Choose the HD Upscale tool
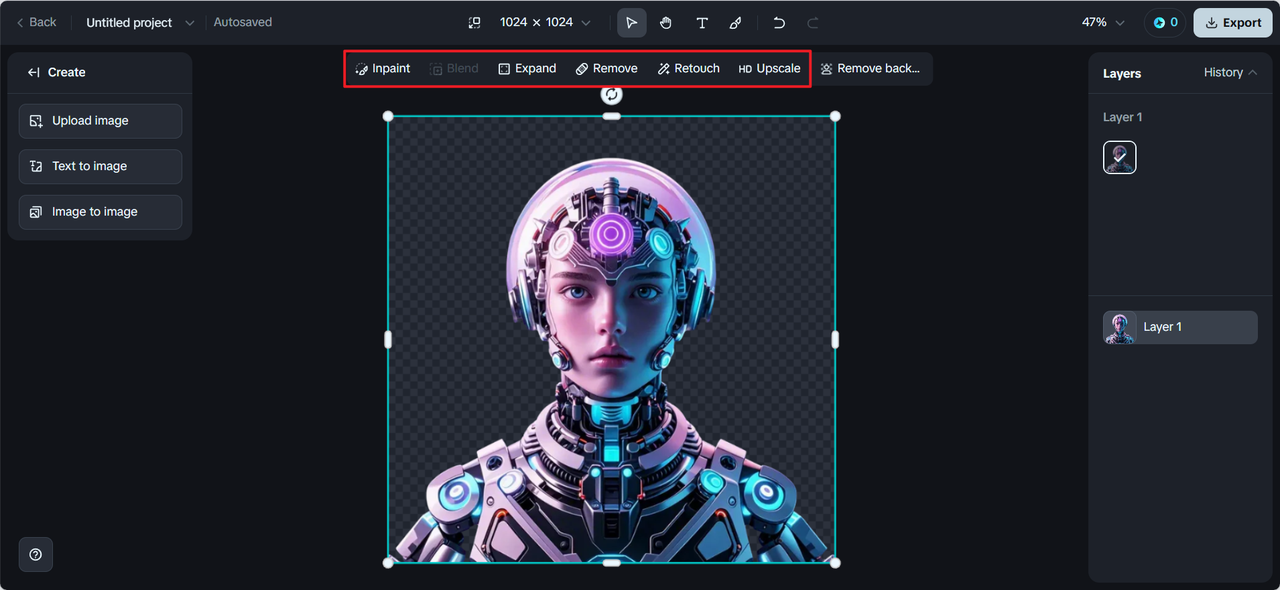 tap(770, 69)
